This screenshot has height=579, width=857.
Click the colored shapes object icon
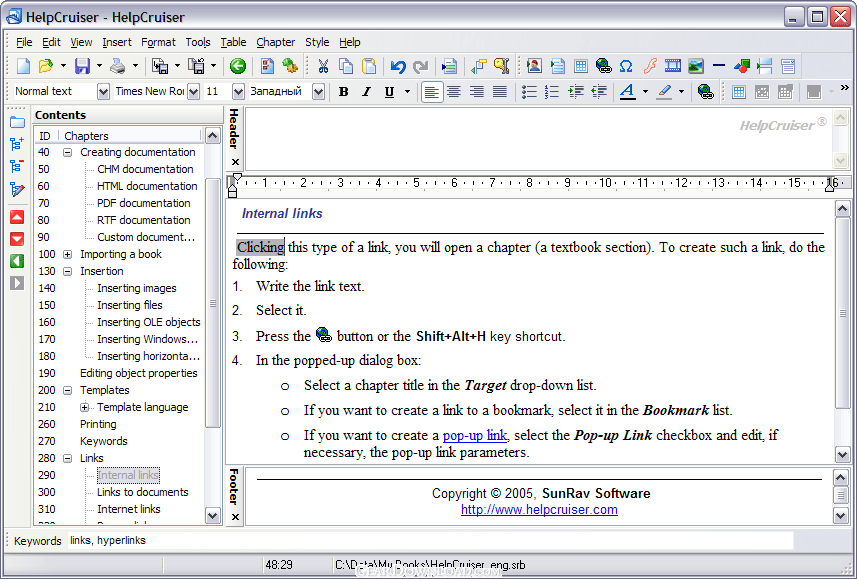click(x=742, y=66)
